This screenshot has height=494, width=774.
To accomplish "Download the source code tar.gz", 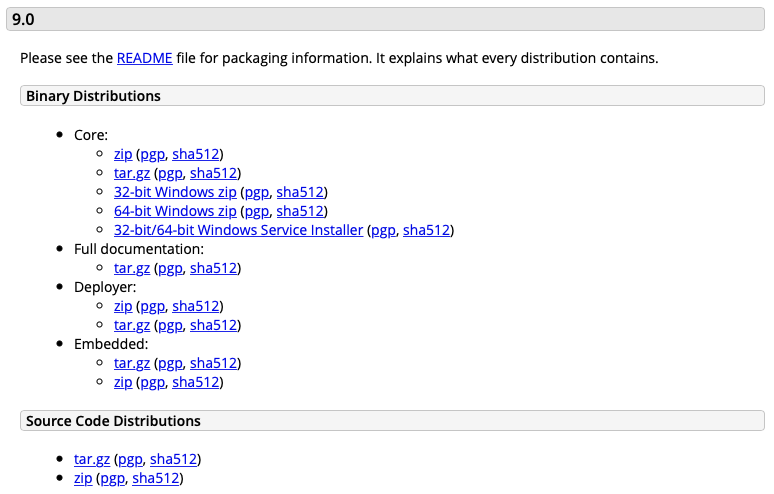I will click(x=92, y=459).
